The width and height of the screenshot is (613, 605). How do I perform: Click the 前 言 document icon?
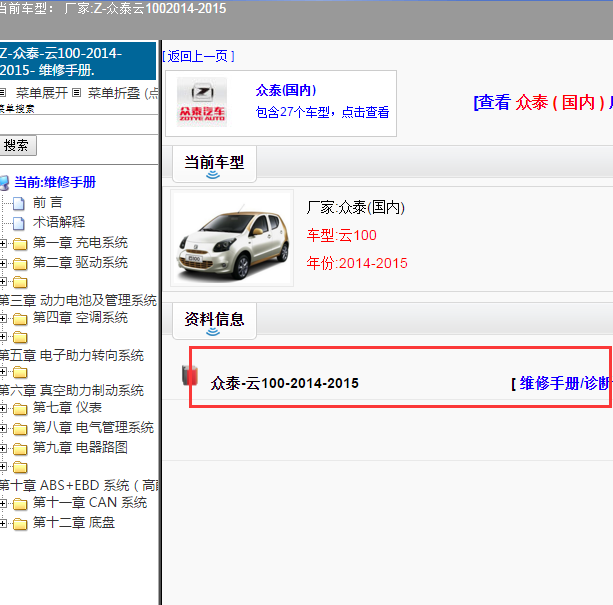pos(18,203)
